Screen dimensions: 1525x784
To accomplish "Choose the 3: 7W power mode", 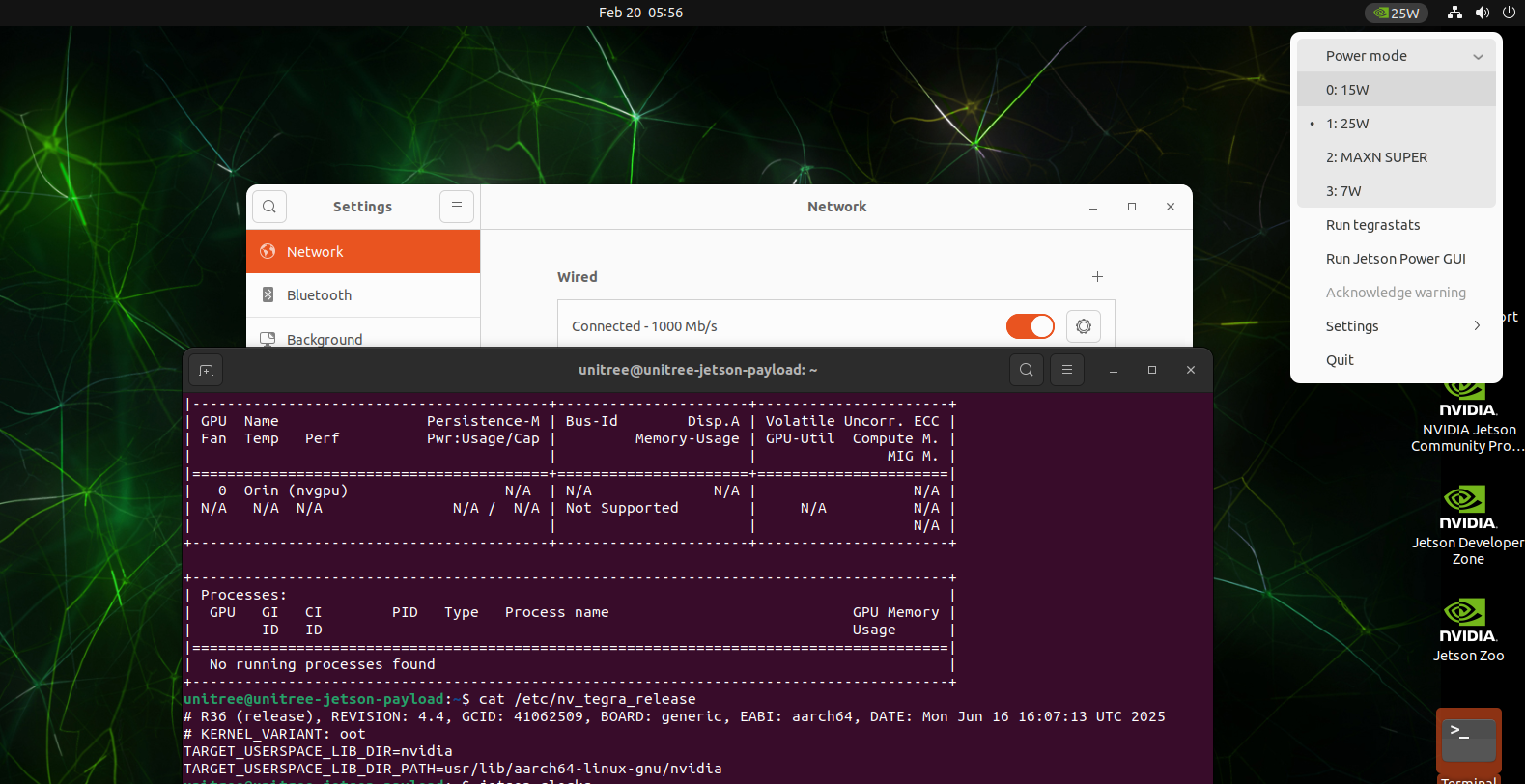I will click(1343, 191).
